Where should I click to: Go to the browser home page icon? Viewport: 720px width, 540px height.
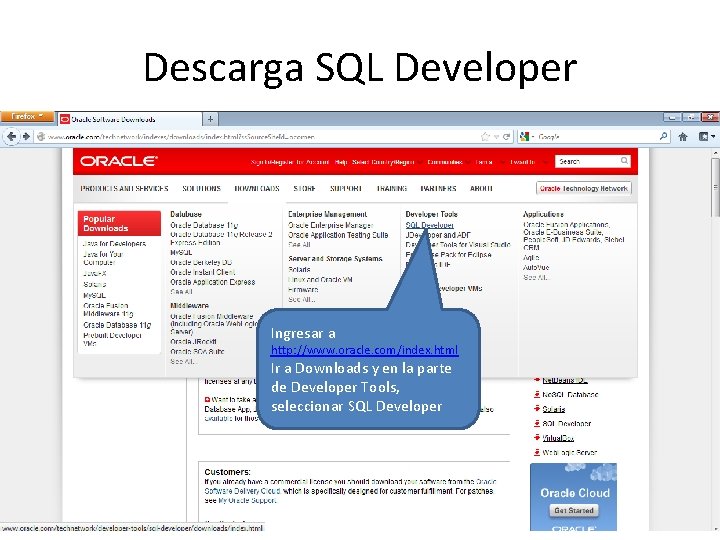(x=683, y=136)
